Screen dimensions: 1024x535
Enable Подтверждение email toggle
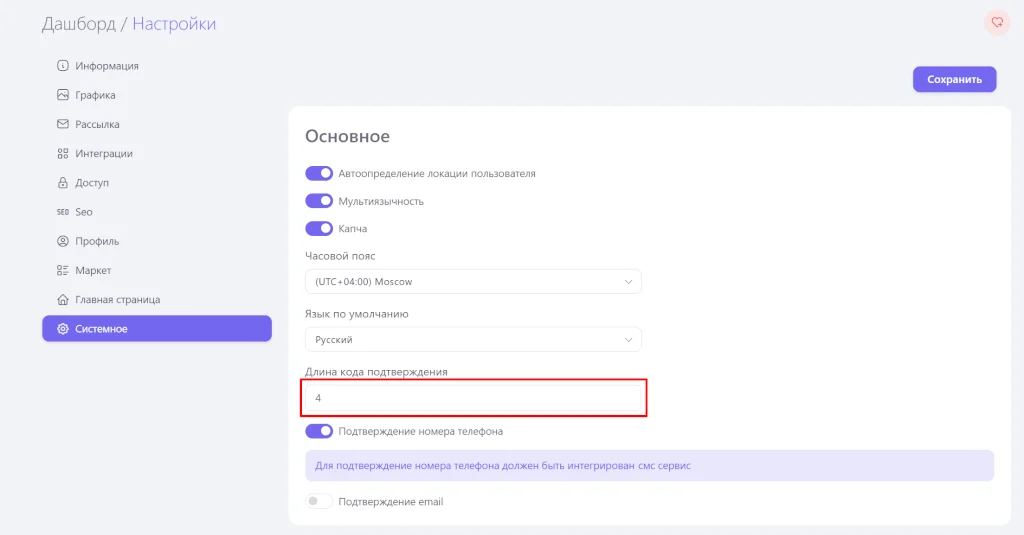(x=319, y=501)
